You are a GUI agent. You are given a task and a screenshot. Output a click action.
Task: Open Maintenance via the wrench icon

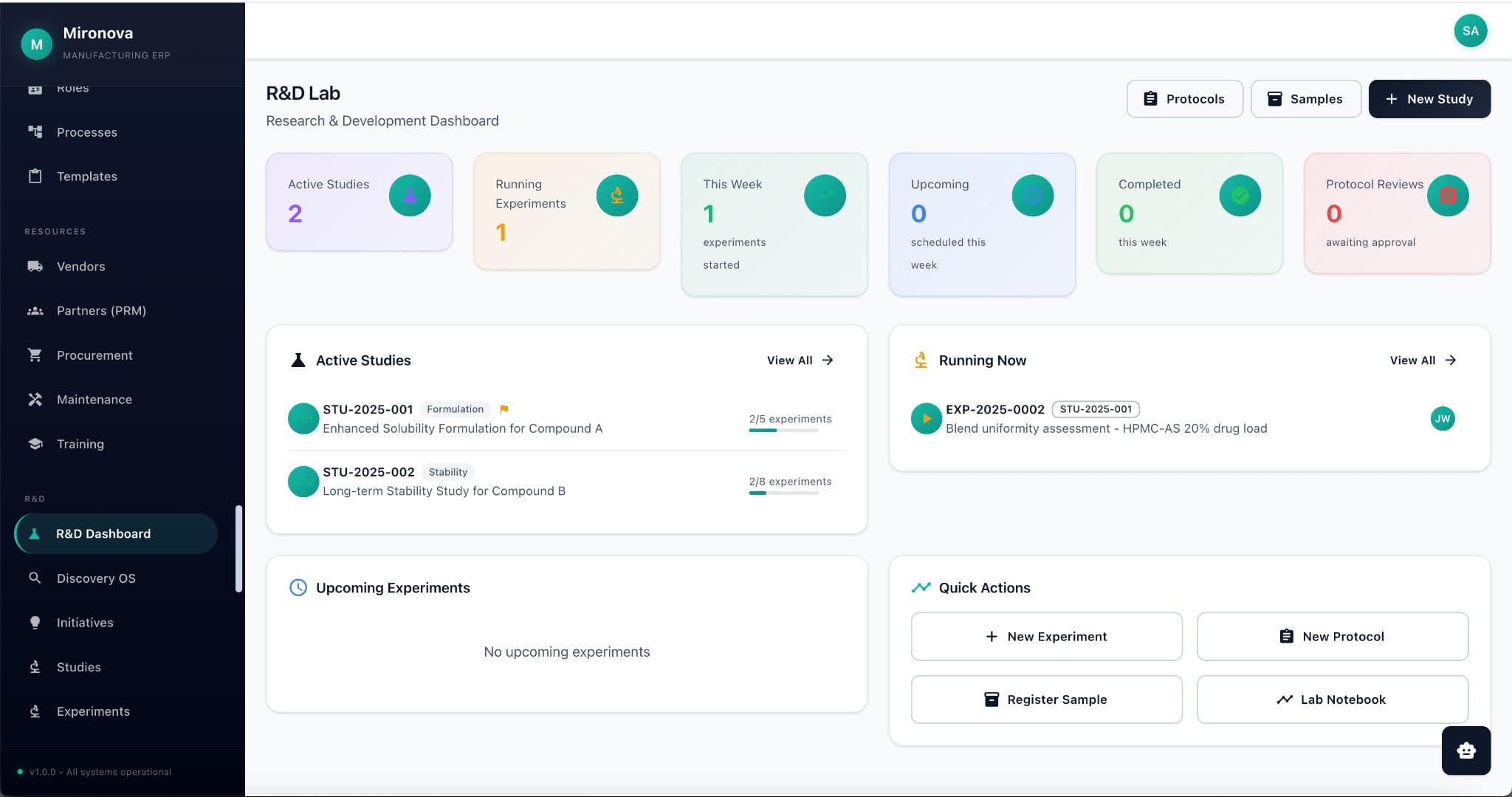click(35, 399)
